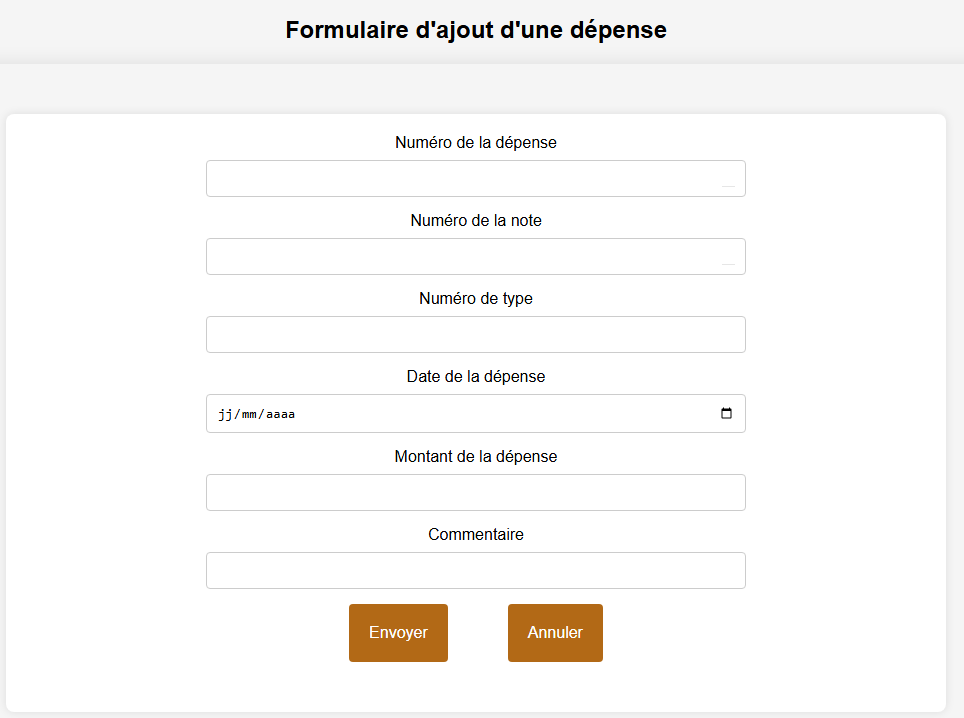This screenshot has width=964, height=718.
Task: Click inside the Commentaire text field
Action: coord(475,571)
